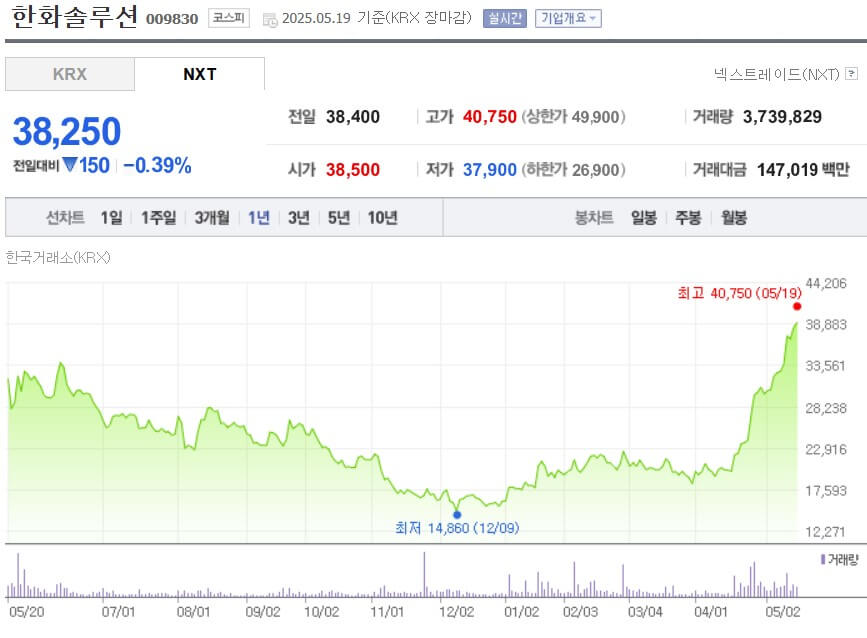This screenshot has height=638, width=867.
Task: Click the 전일 value 38,400
Action: (x=353, y=117)
